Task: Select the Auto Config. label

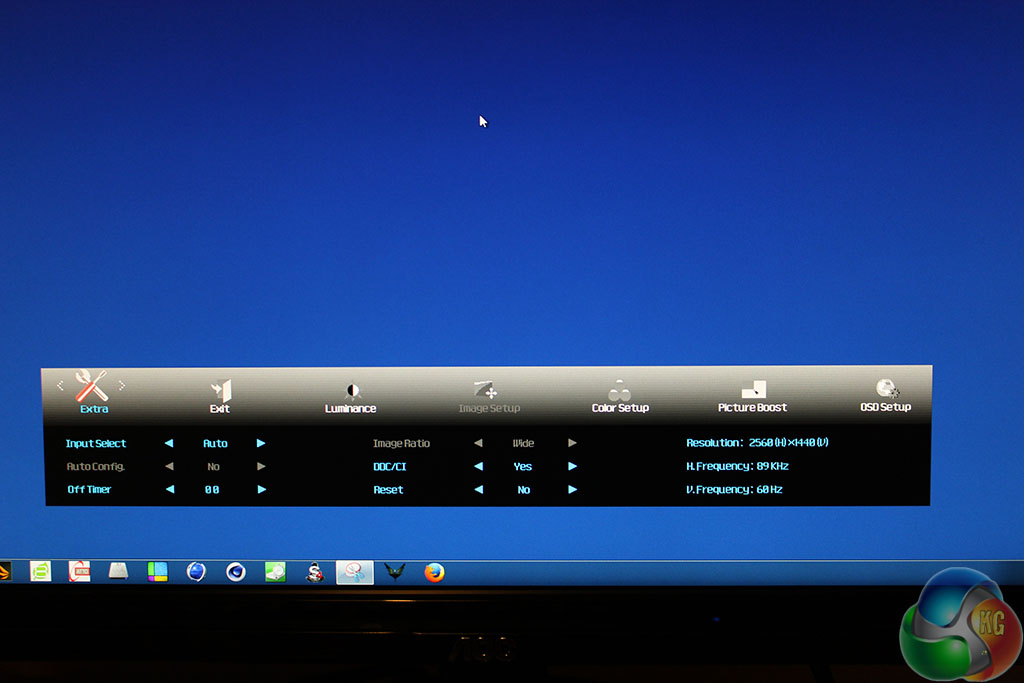Action: coord(95,466)
